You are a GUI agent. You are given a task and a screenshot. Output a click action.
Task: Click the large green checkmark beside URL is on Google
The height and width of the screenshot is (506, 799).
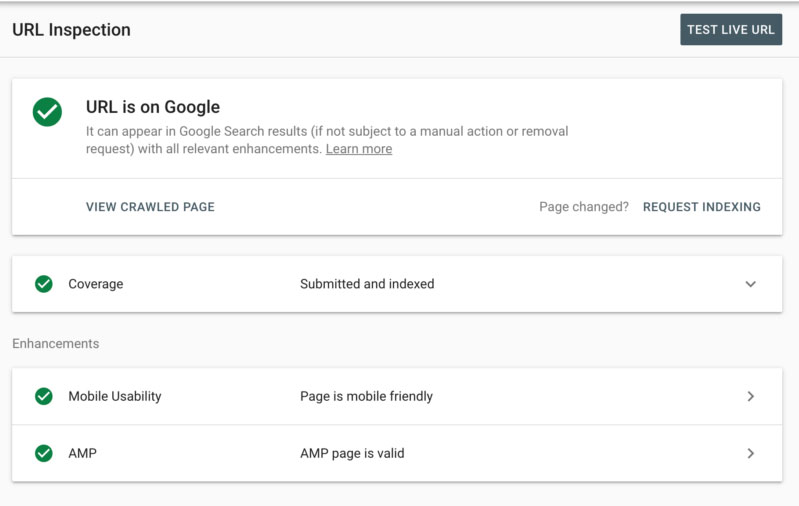click(47, 112)
